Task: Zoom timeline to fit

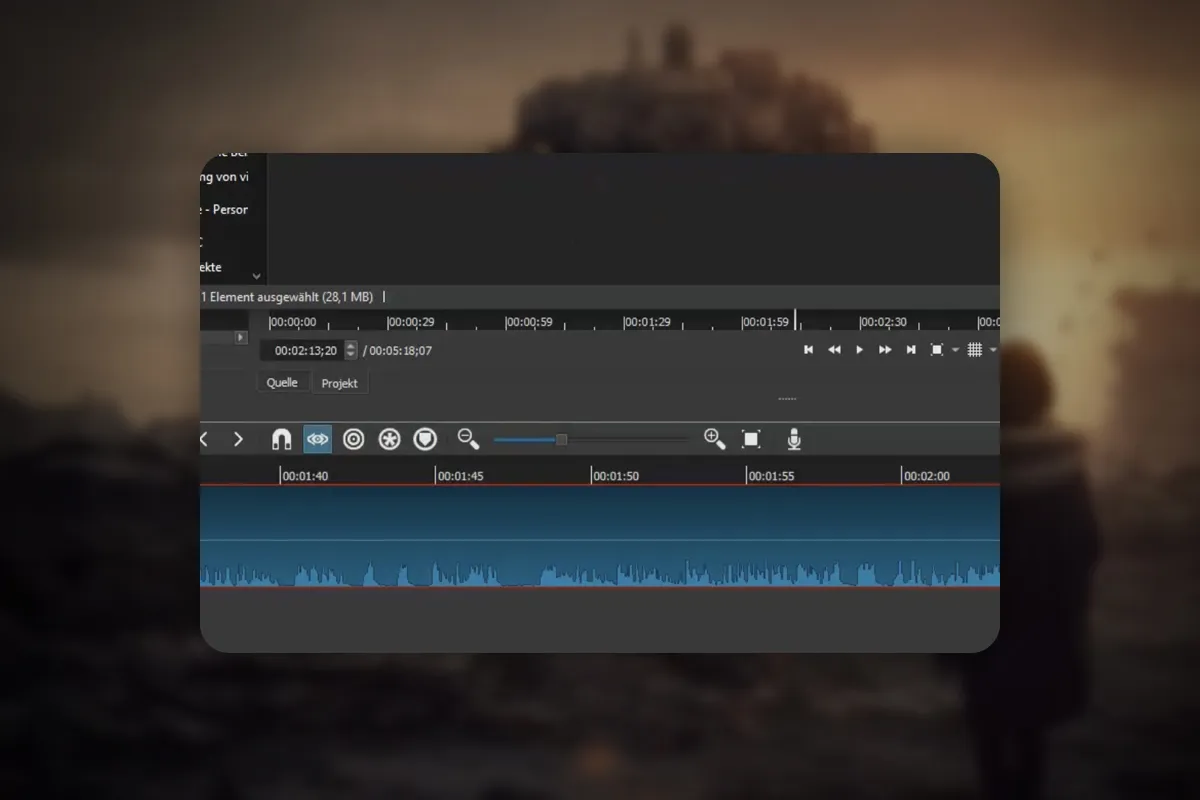Action: (x=751, y=439)
